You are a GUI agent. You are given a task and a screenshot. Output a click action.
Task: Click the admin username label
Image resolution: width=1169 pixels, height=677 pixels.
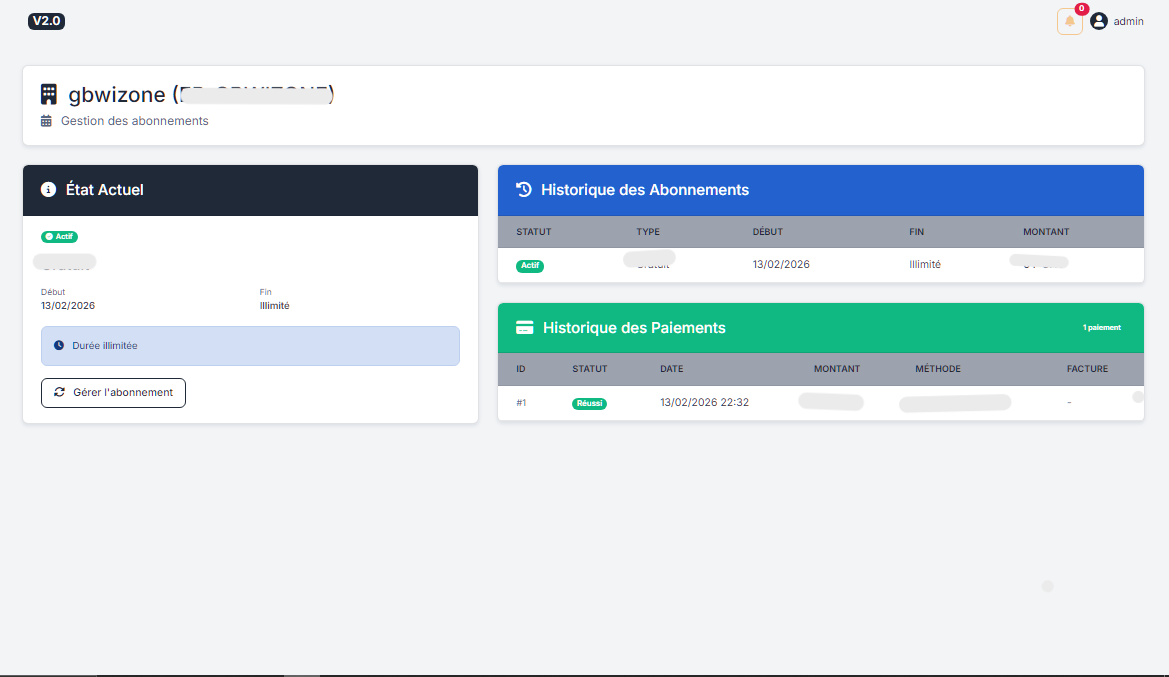pos(1128,21)
